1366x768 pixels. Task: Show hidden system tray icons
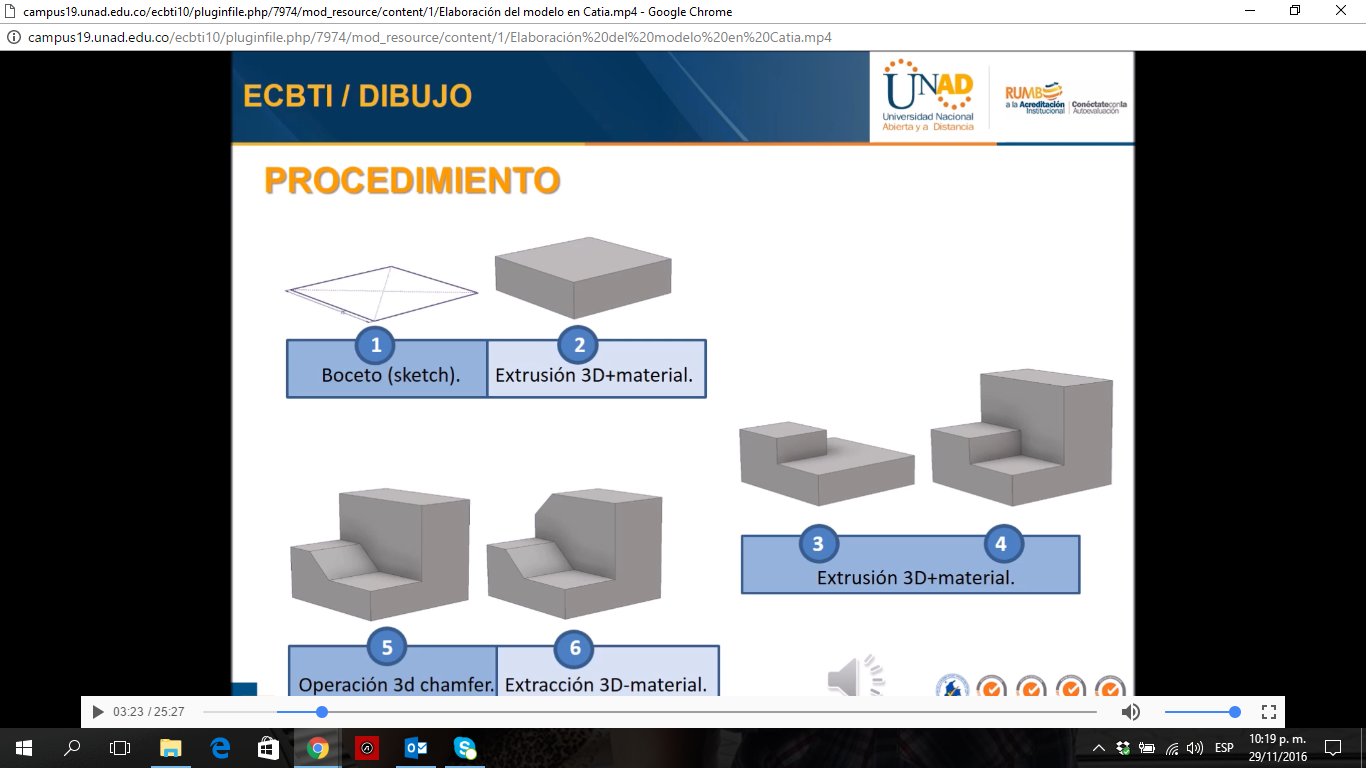click(x=1099, y=748)
